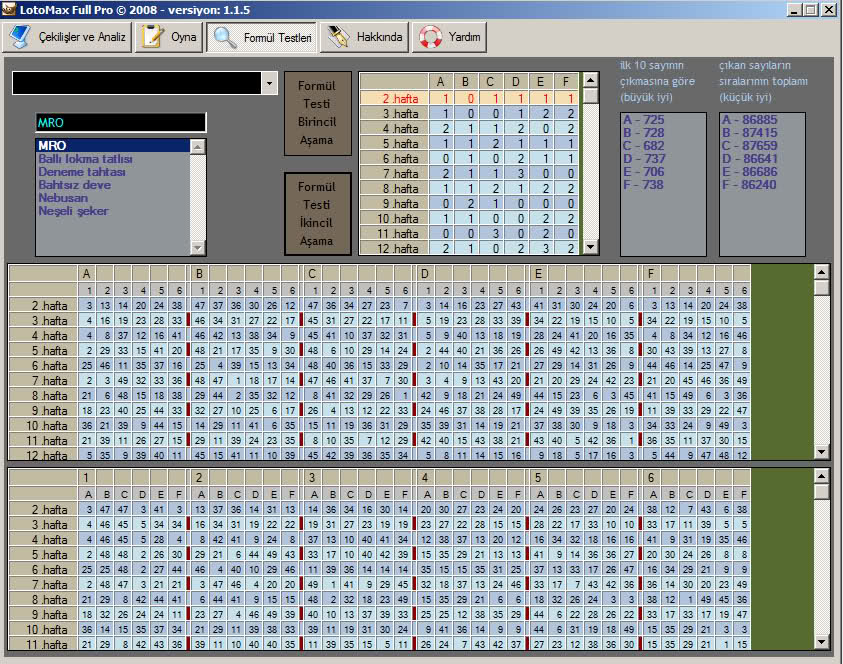Click group header F in the middle grid
The width and height of the screenshot is (843, 664).
651,274
